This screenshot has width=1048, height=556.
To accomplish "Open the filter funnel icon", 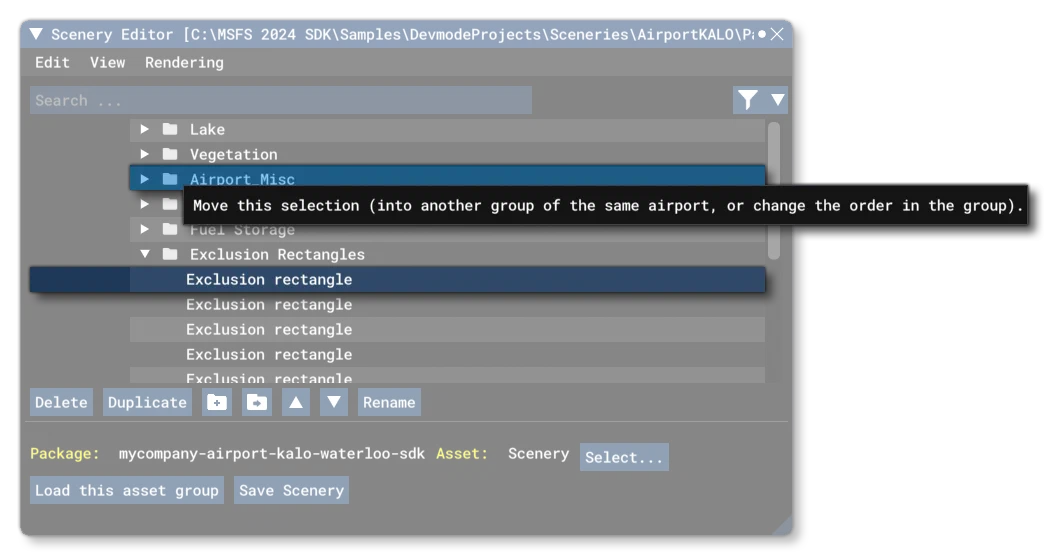I will (748, 100).
